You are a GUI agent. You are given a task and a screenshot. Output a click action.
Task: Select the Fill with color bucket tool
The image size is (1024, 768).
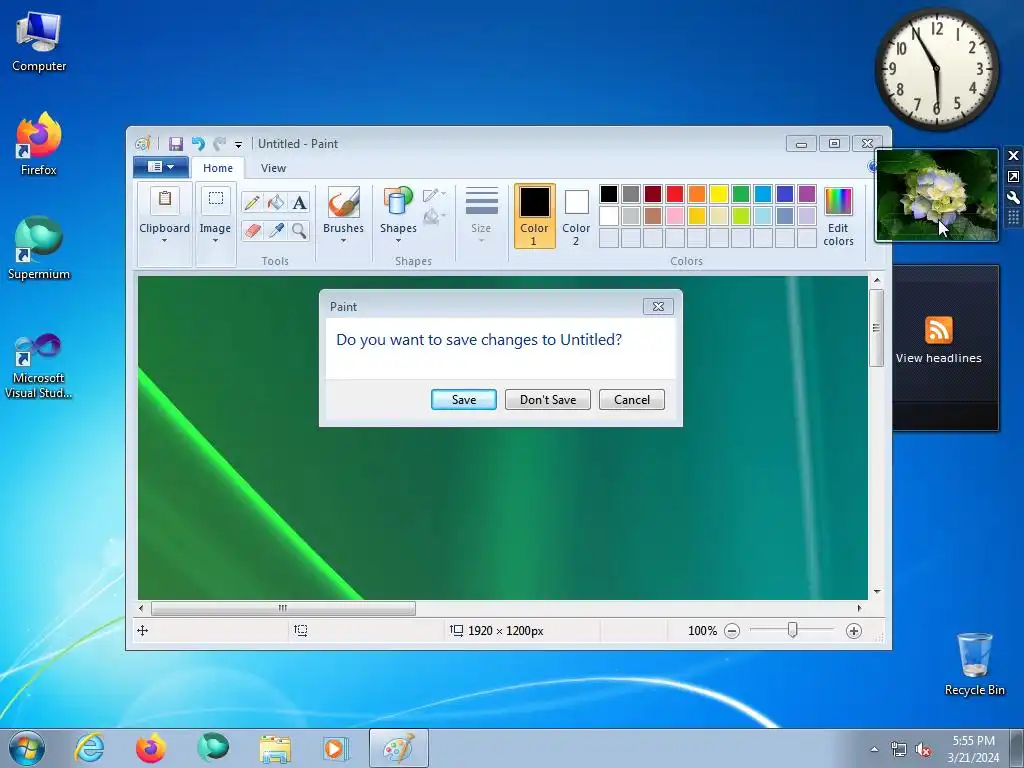point(276,202)
